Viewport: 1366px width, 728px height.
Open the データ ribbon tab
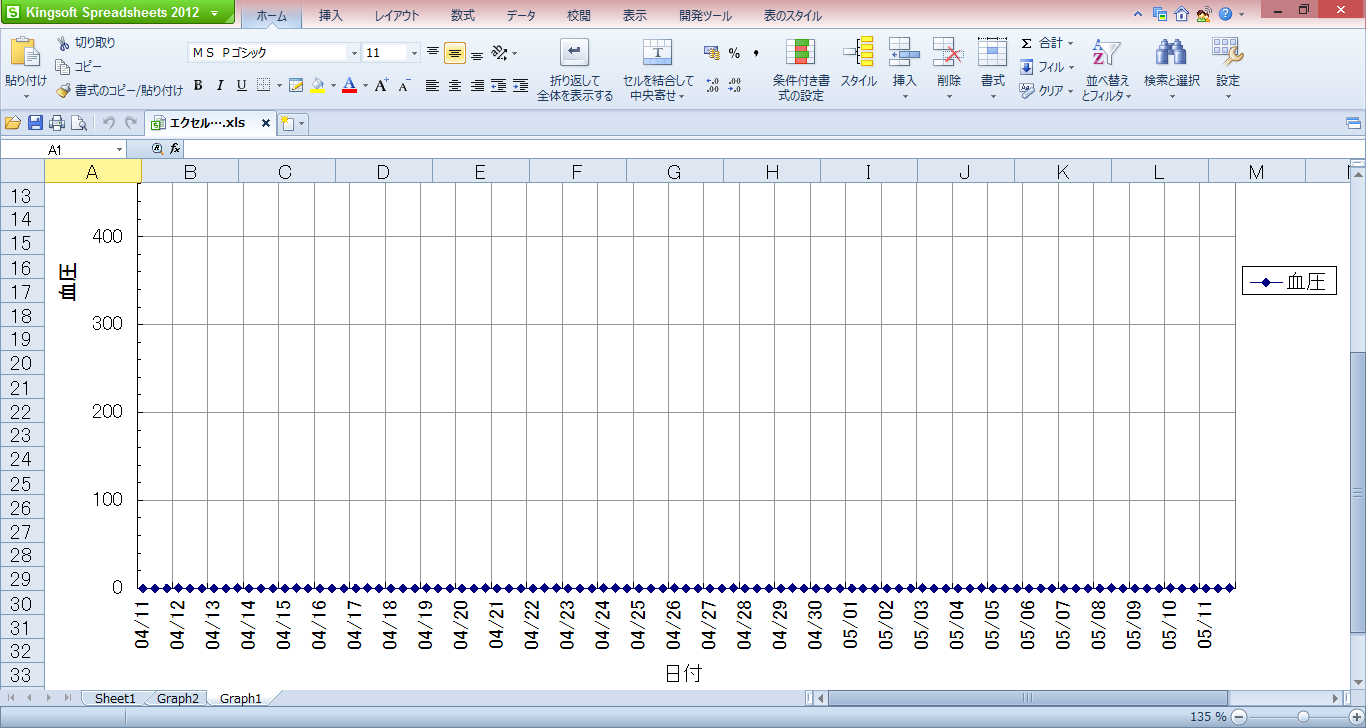coord(520,16)
